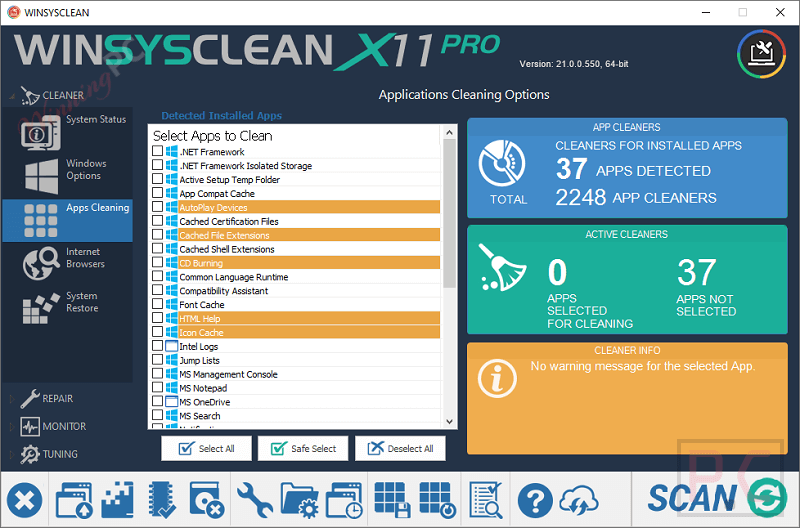Click window with clock scheduler icon
800x528 pixels.
coord(344,500)
